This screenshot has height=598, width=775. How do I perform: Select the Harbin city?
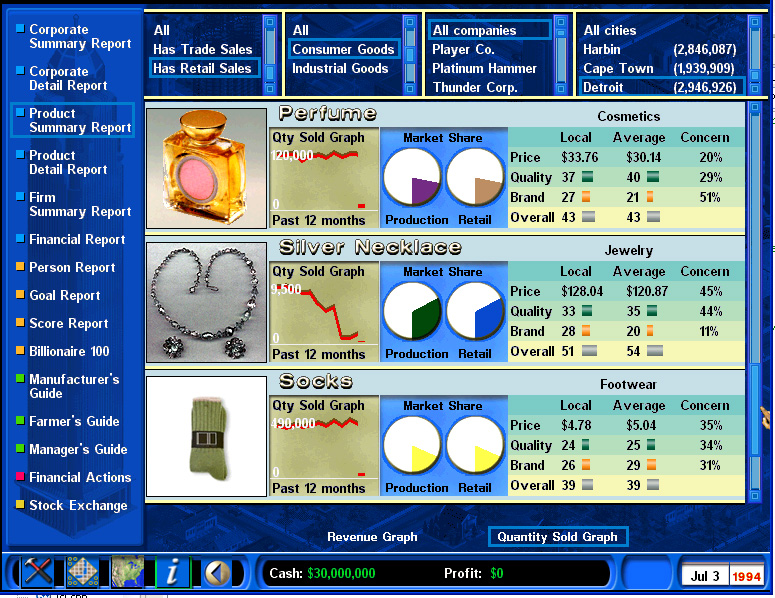(660, 49)
